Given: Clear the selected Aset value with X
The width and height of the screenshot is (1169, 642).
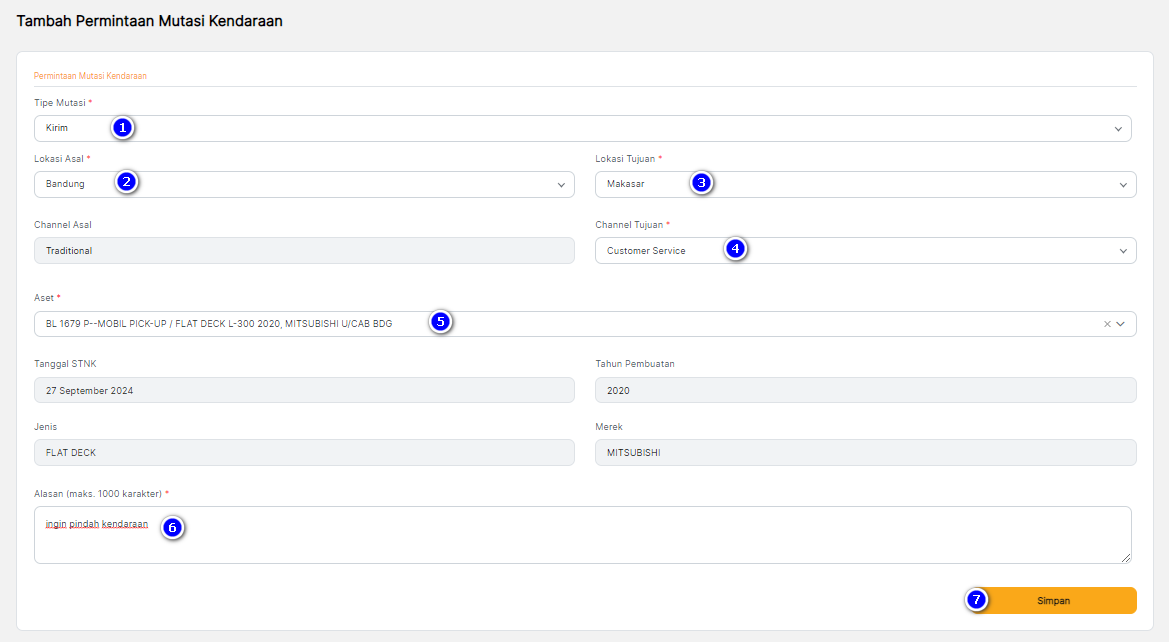Looking at the screenshot, I should coord(1107,324).
